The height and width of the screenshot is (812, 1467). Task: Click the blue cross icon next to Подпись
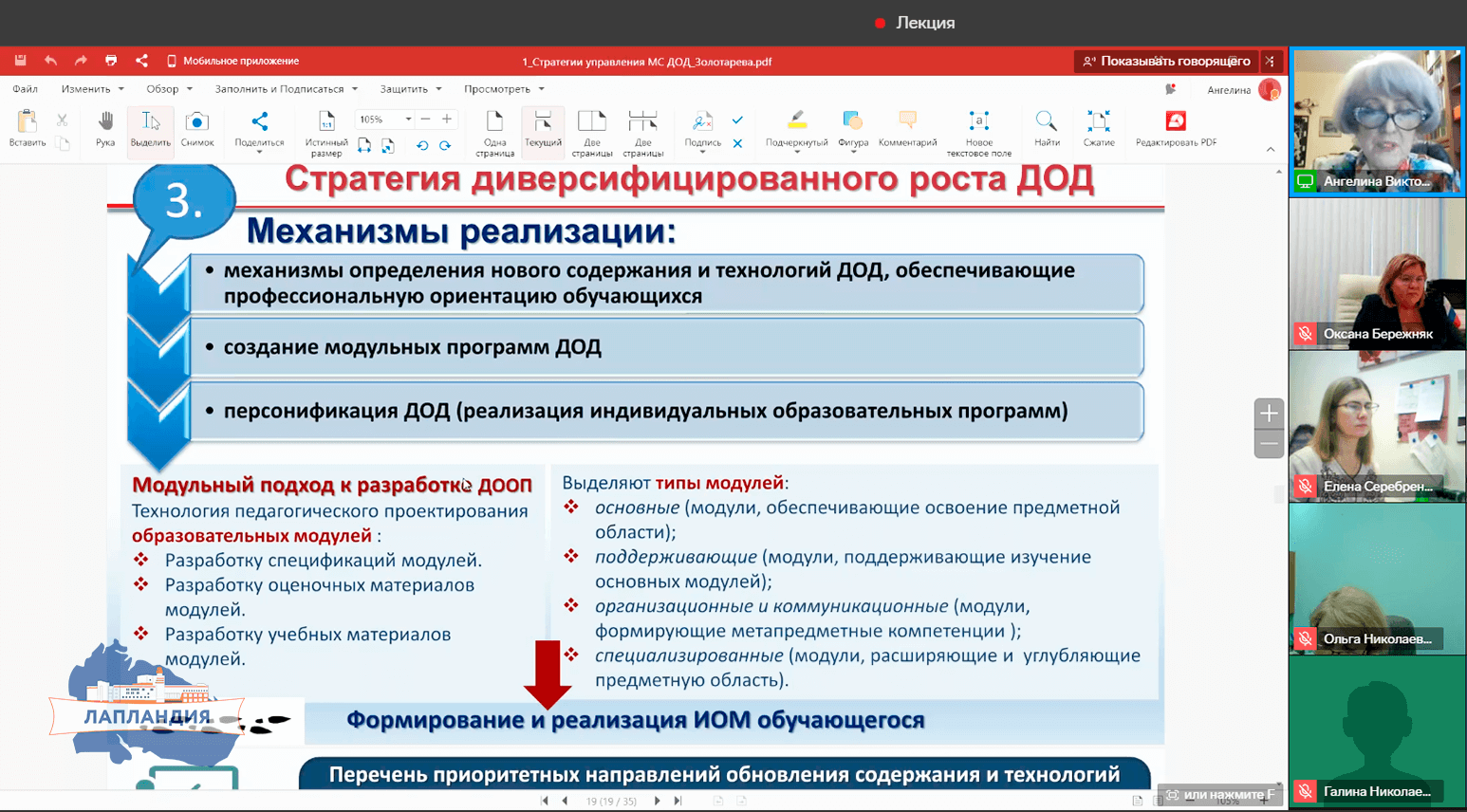(737, 144)
